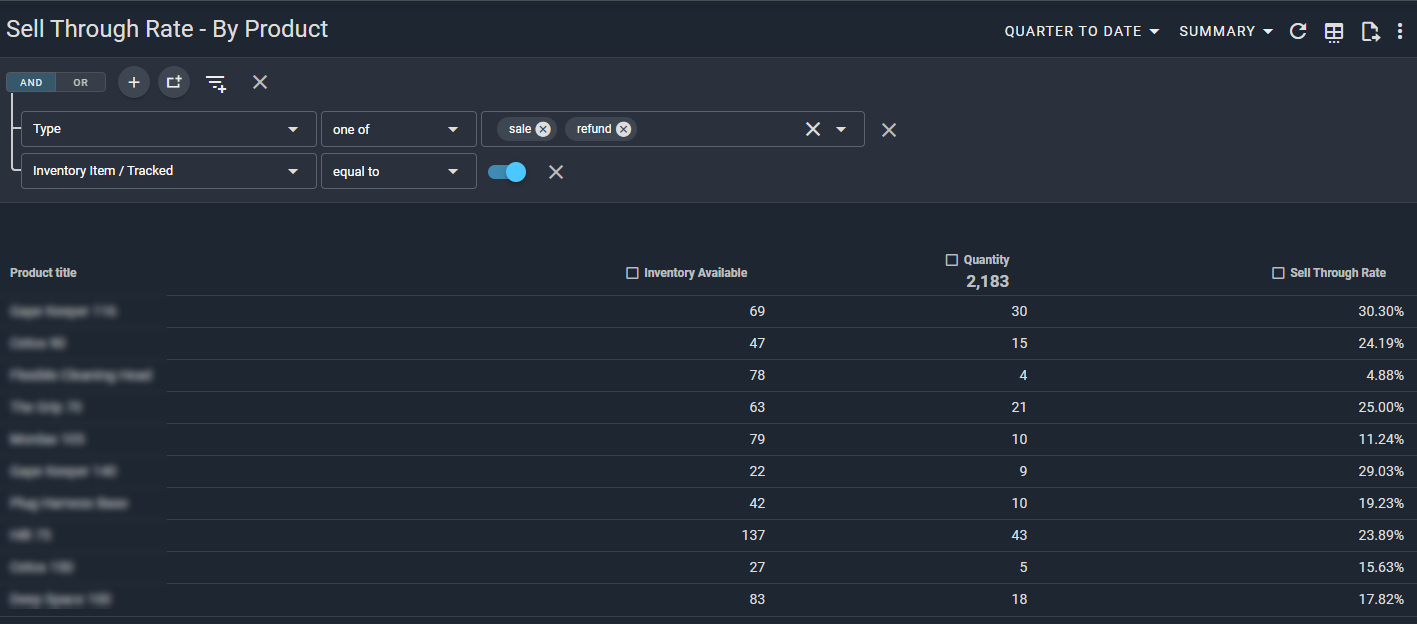Toggle the Inventory Item Tracked switch
The width and height of the screenshot is (1417, 624).
coord(507,172)
